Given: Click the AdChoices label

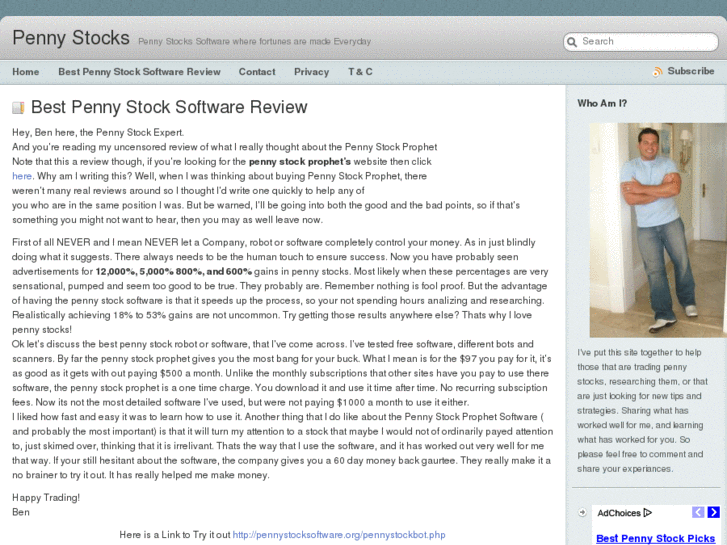Looking at the screenshot, I should point(619,513).
